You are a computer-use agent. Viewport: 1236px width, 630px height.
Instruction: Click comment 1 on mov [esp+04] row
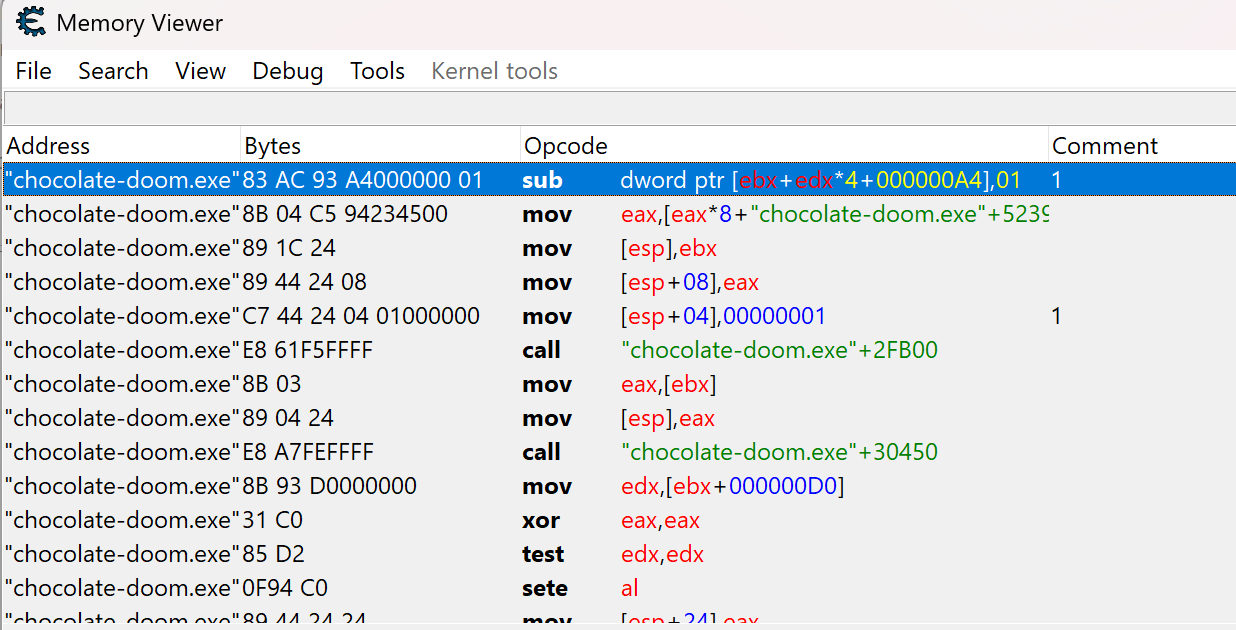click(1058, 316)
